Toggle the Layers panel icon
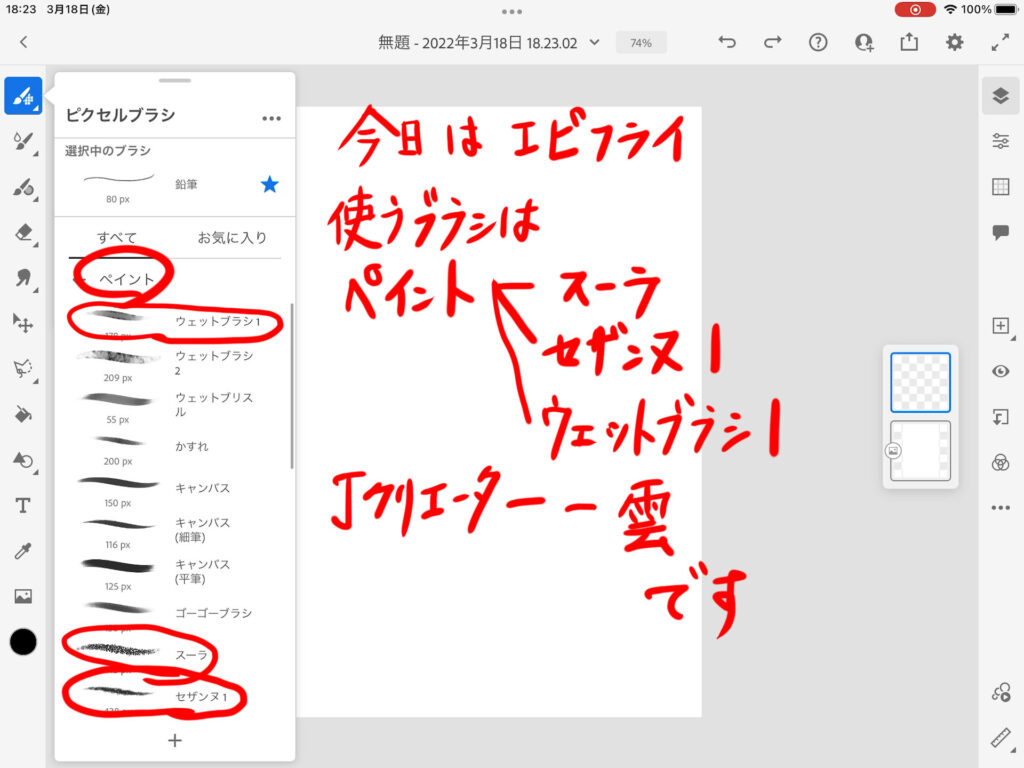The width and height of the screenshot is (1024, 768). tap(1000, 95)
